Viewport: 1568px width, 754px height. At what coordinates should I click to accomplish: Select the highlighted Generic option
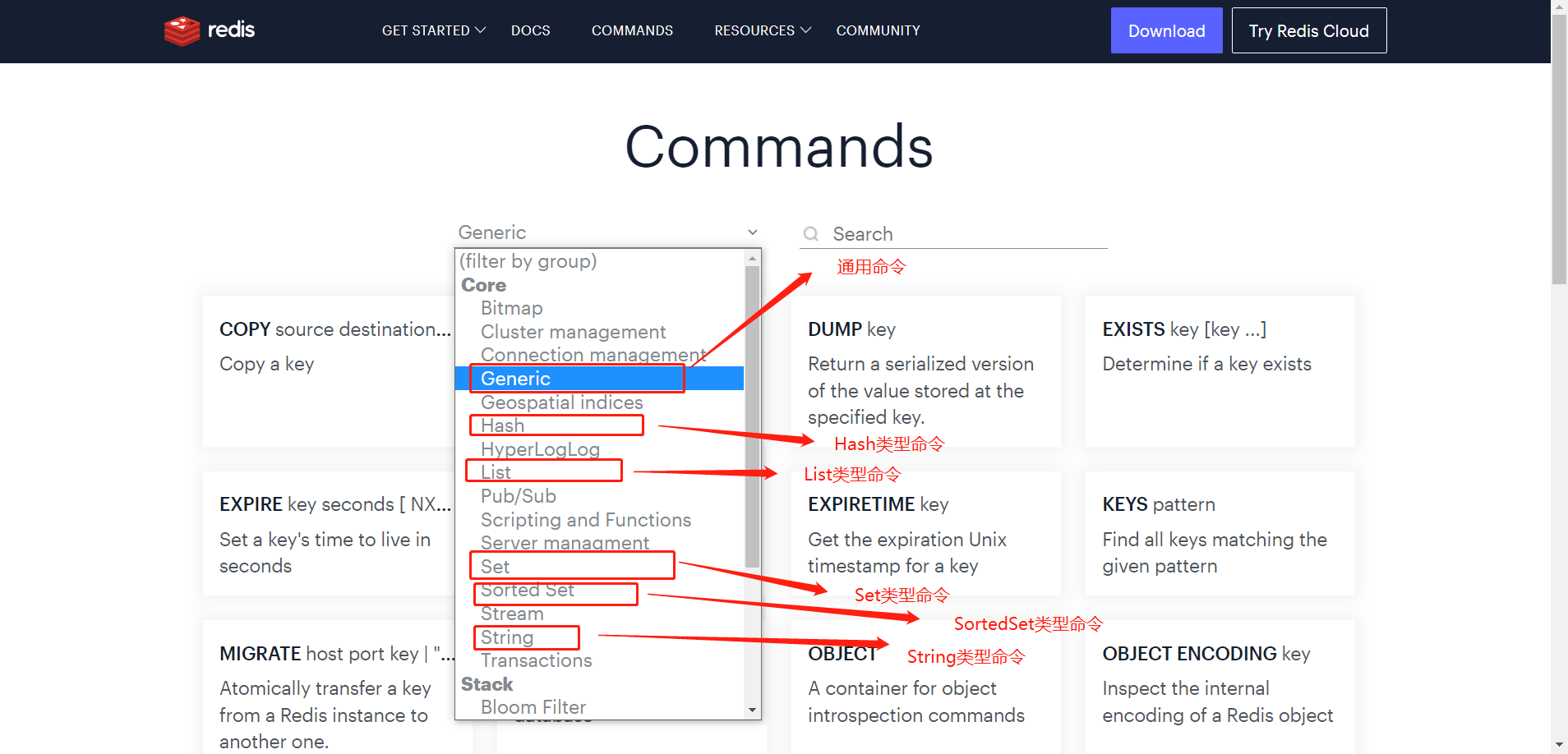coord(600,379)
